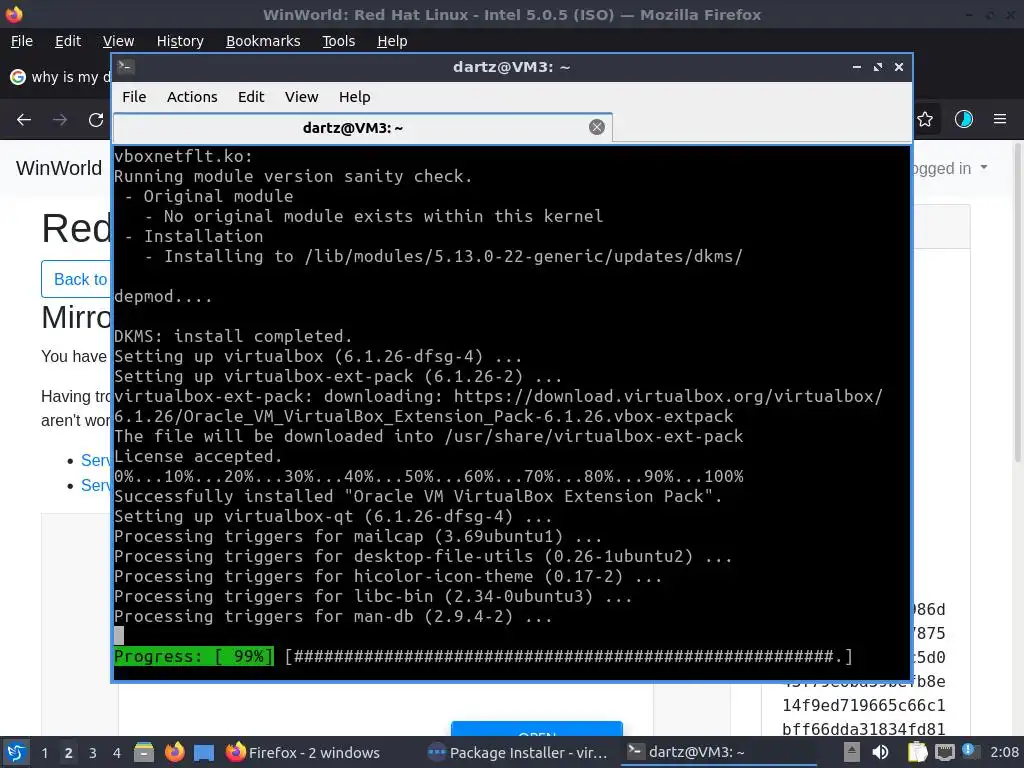The image size is (1024, 768).
Task: Open Firefox's Help menu
Action: [392, 41]
